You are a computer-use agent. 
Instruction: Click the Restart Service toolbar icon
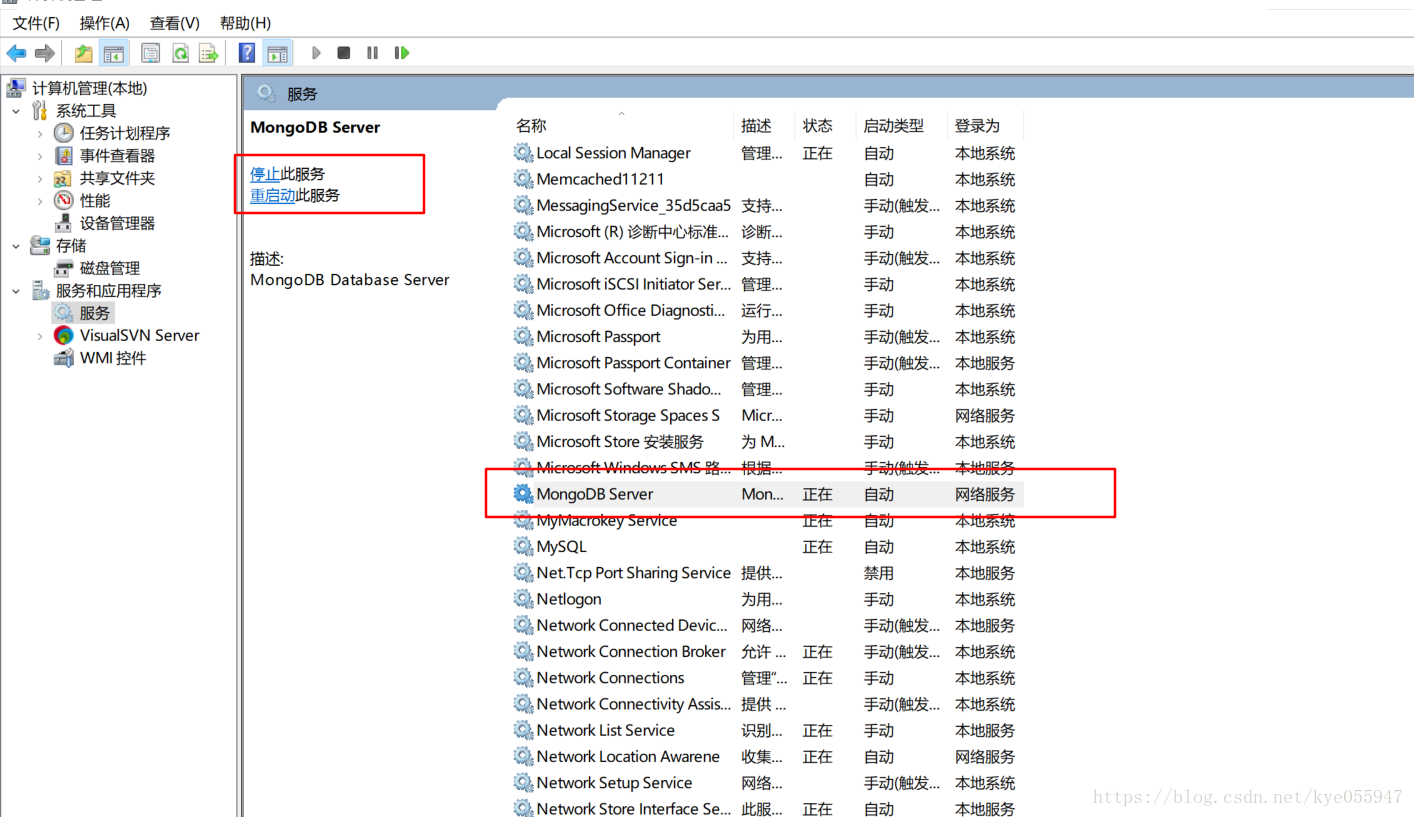[x=401, y=53]
